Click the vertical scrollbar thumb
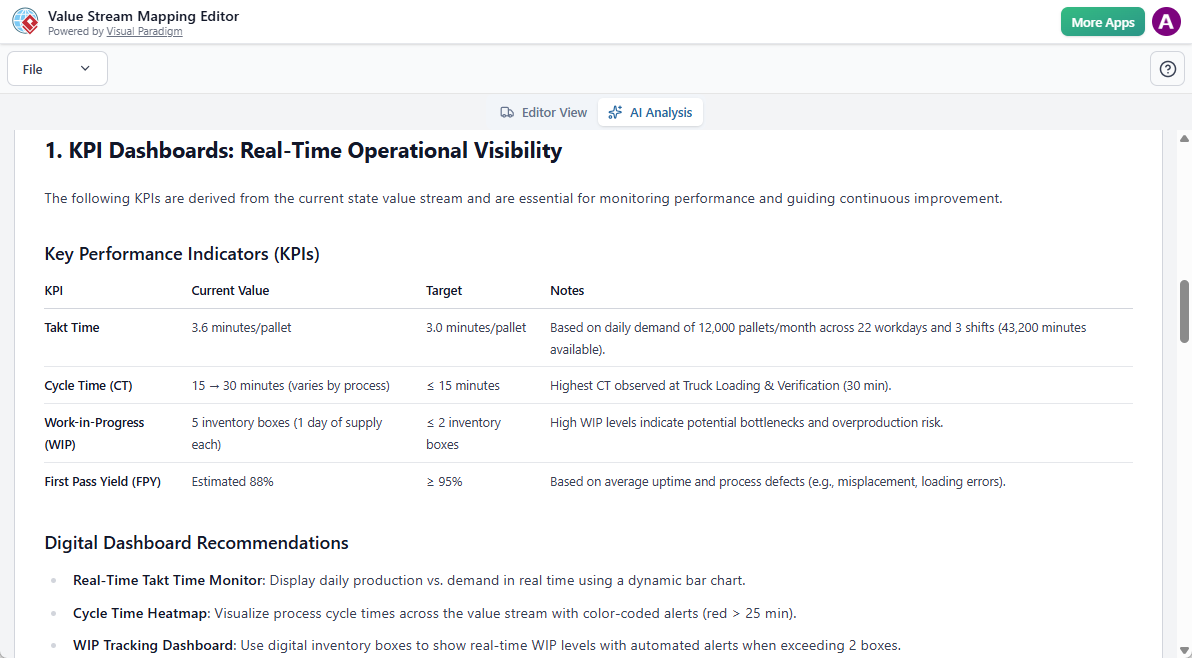The height and width of the screenshot is (658, 1192). [x=1185, y=311]
